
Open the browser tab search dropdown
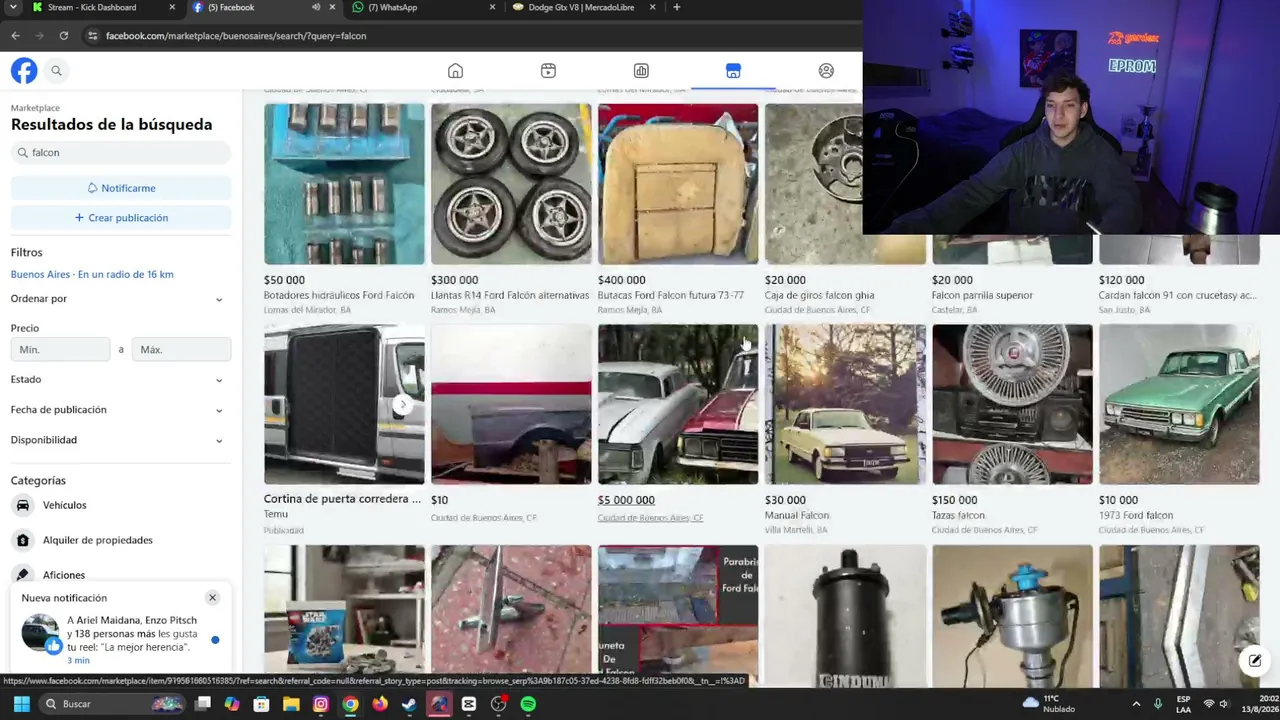[12, 7]
